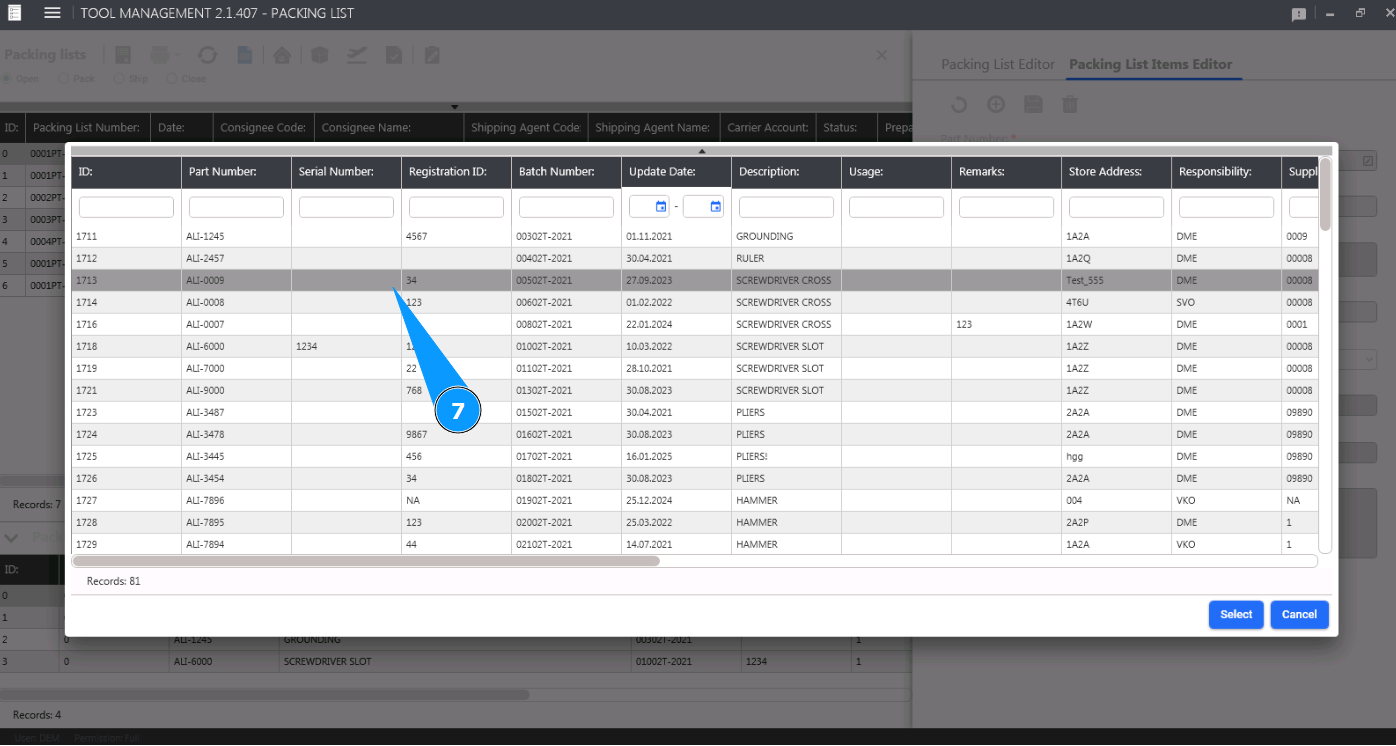The width and height of the screenshot is (1396, 746).
Task: Click the 02102T-2021 batch number cell
Action: click(566, 545)
